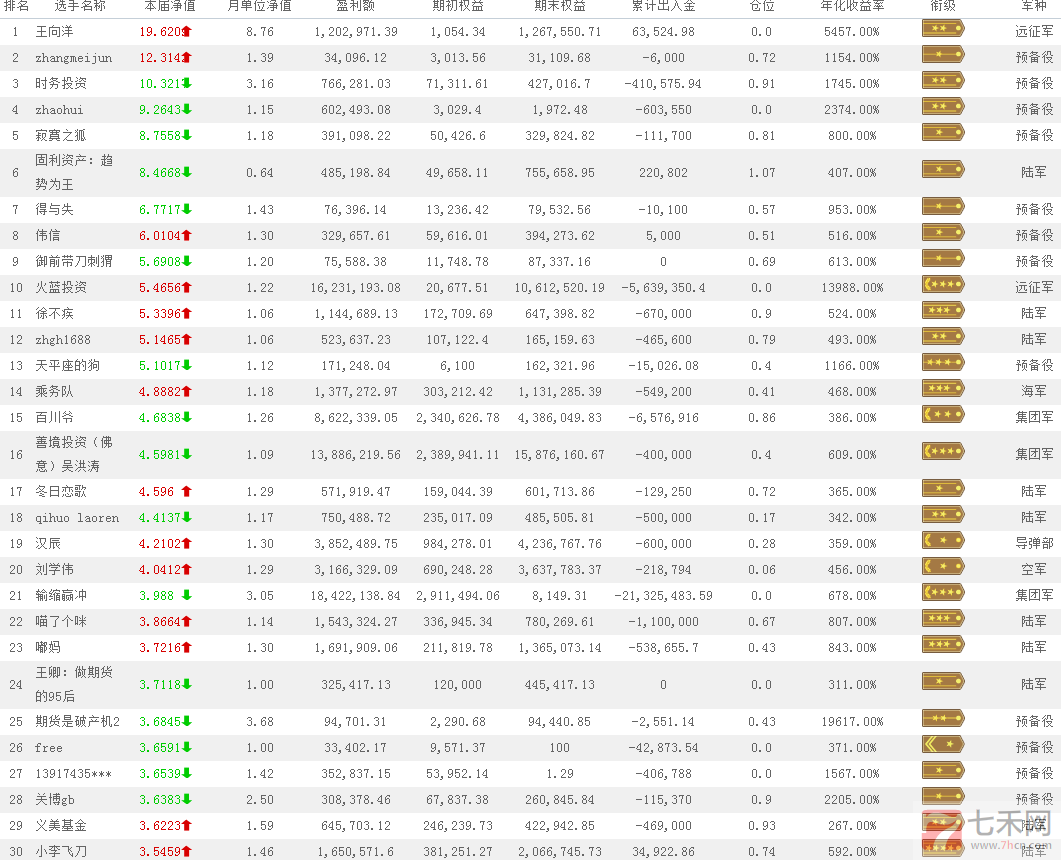Click profit 308,378.46 for 关博gb
Screen dimensions: 1061x860
(356, 800)
